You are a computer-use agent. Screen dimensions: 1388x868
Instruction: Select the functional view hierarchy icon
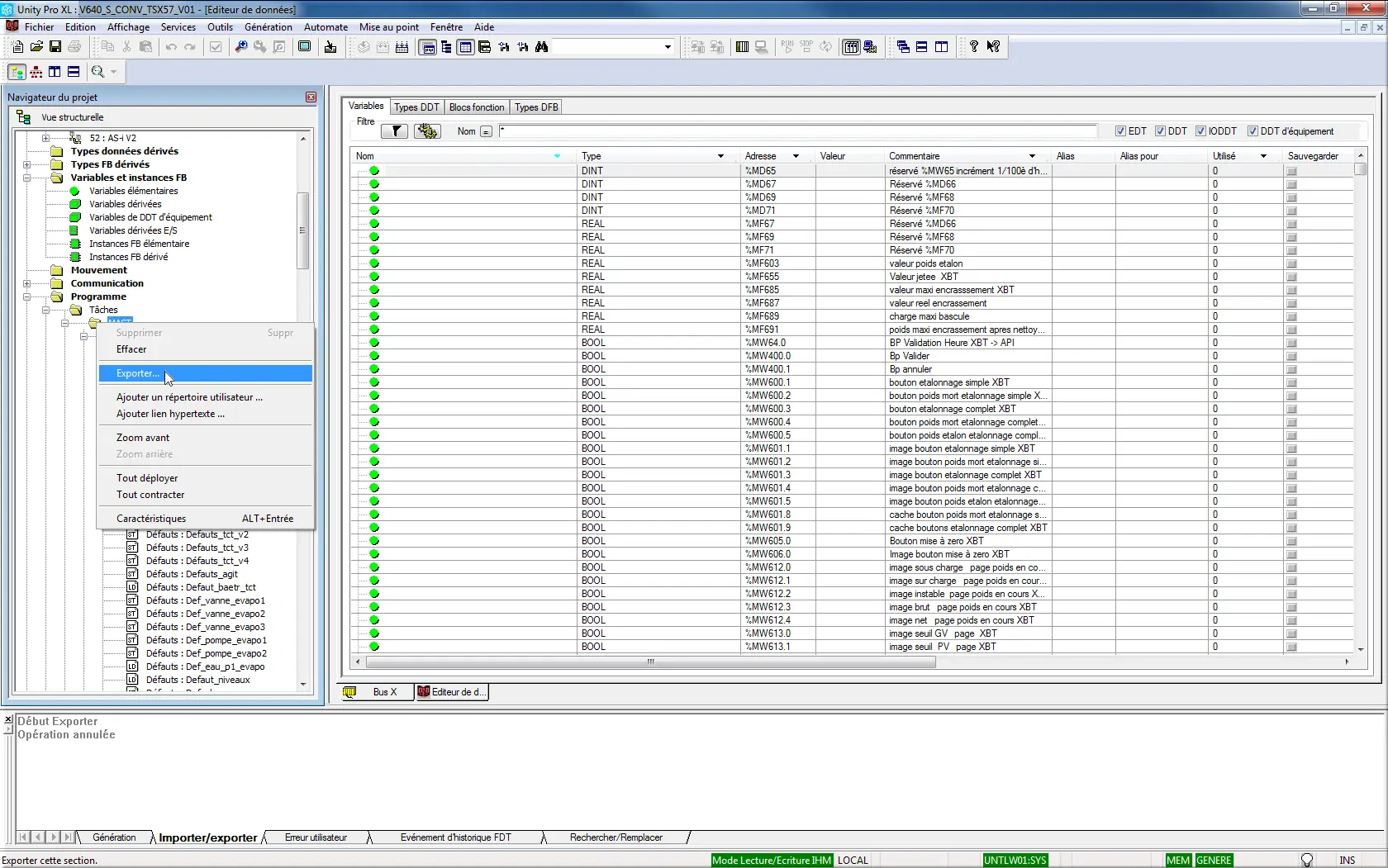coord(36,72)
